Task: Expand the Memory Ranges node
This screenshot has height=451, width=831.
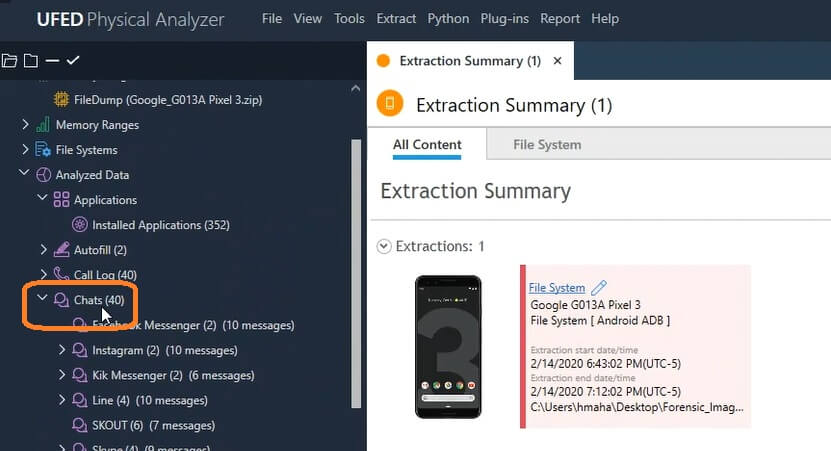Action: tap(25, 124)
